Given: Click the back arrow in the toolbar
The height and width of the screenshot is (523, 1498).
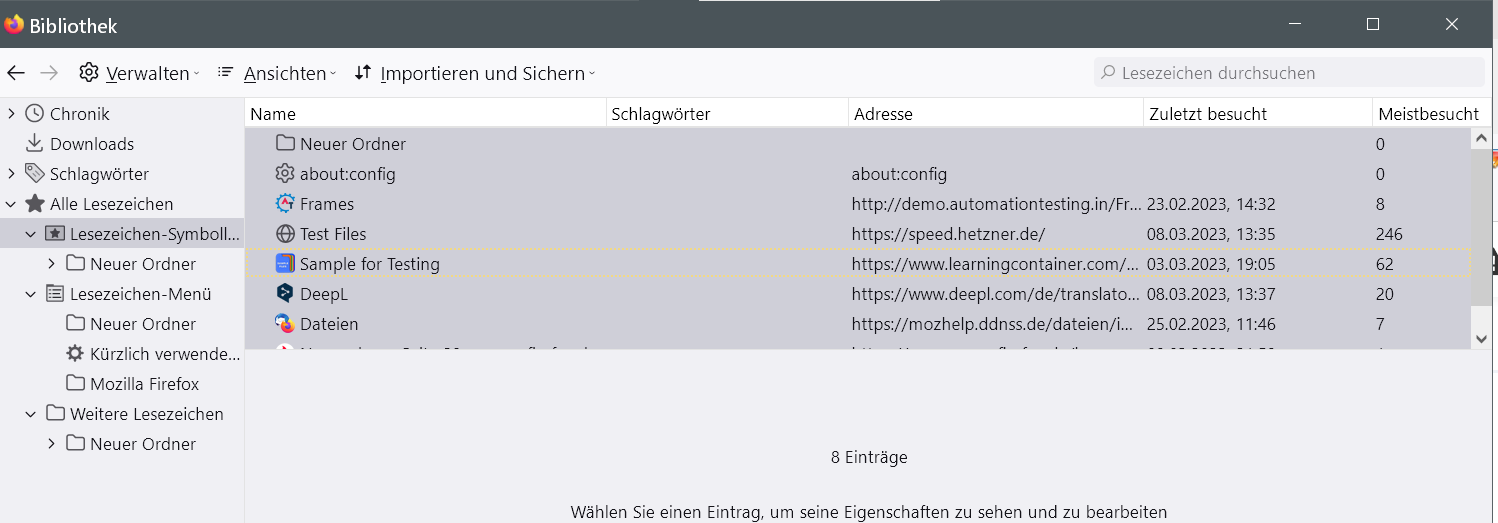Looking at the screenshot, I should (x=15, y=73).
